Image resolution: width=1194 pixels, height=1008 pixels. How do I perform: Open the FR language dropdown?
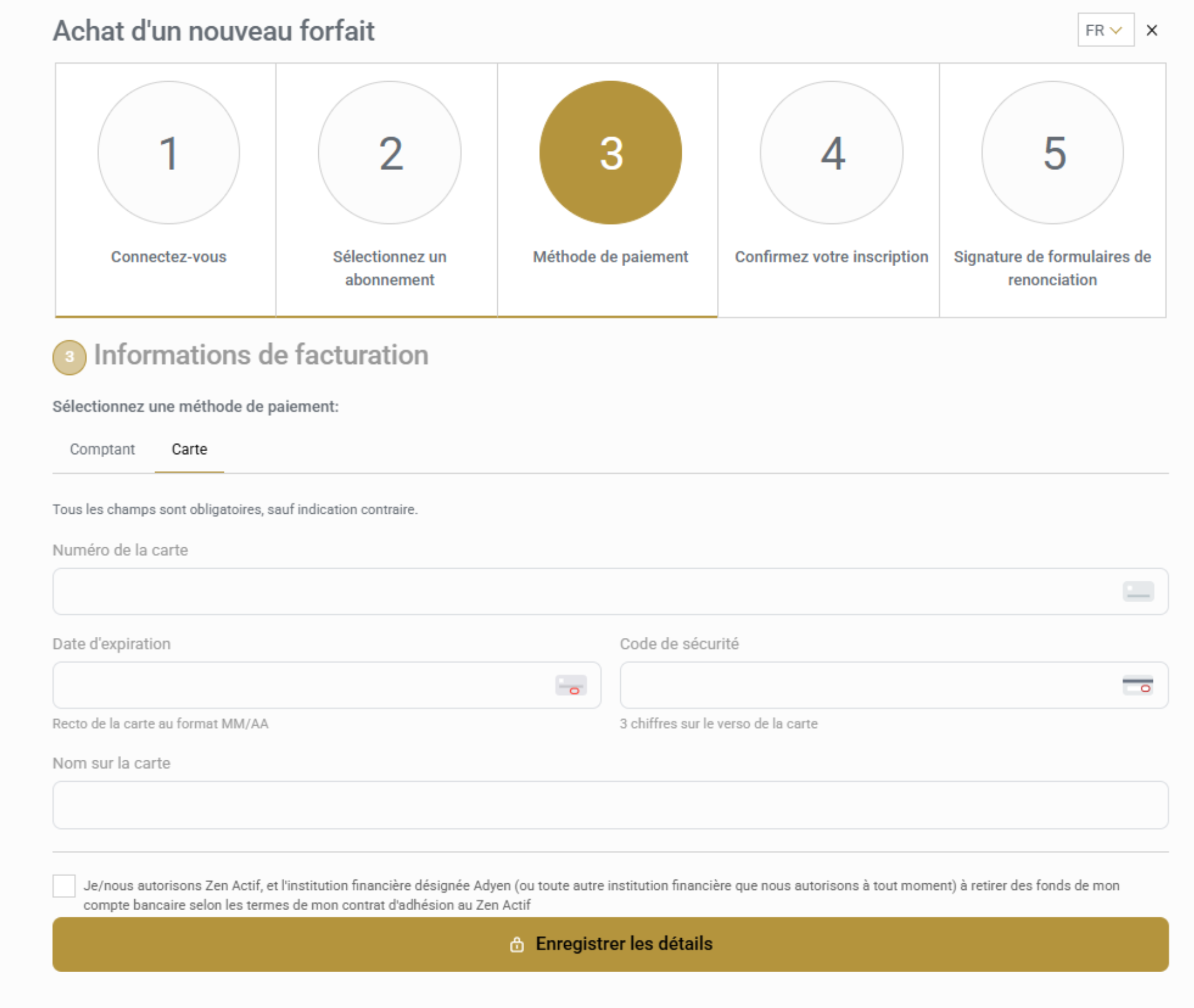[1105, 30]
